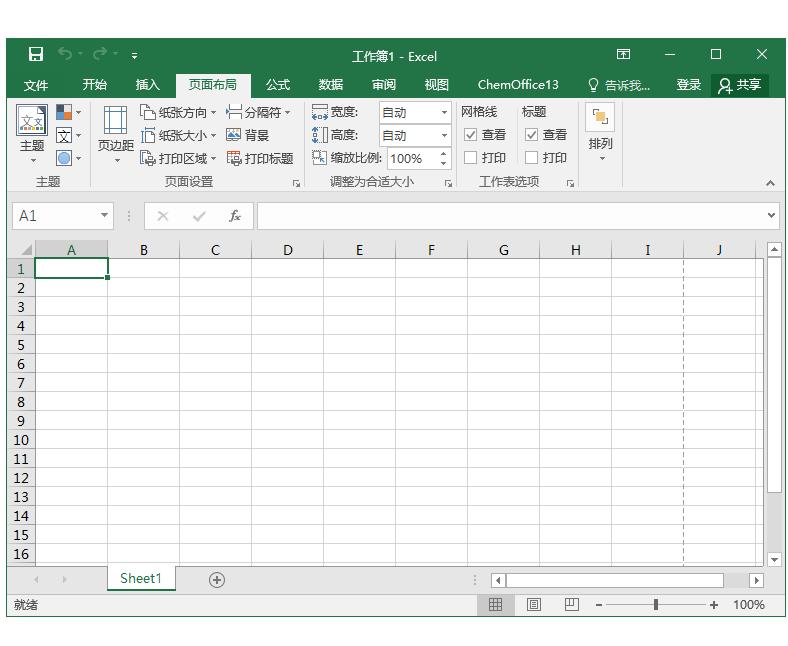Click the Redo arrow icon
This screenshot has height=646, width=788.
pyautogui.click(x=100, y=53)
